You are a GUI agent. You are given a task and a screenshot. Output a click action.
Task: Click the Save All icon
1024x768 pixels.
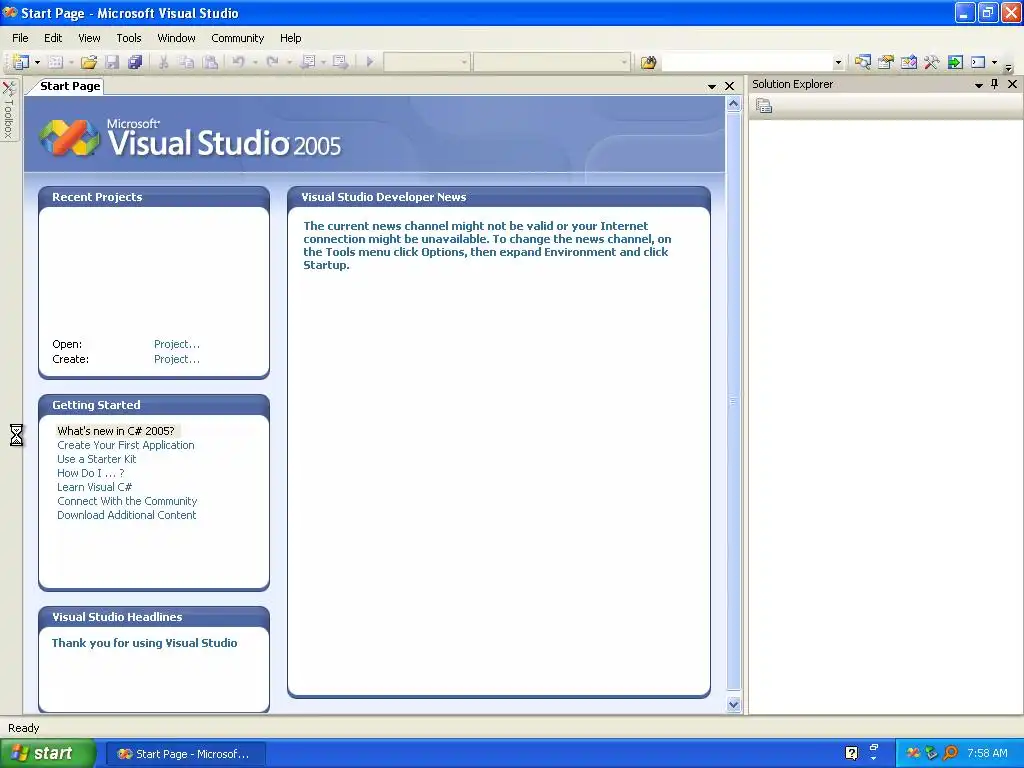coord(135,62)
